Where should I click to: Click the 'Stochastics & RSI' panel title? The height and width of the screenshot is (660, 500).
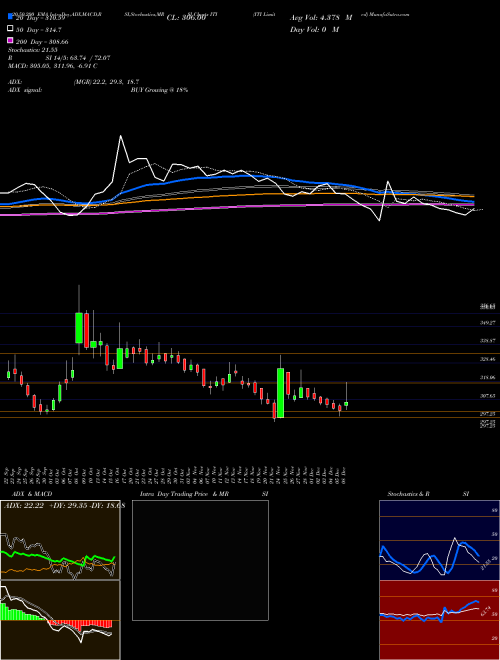428,494
